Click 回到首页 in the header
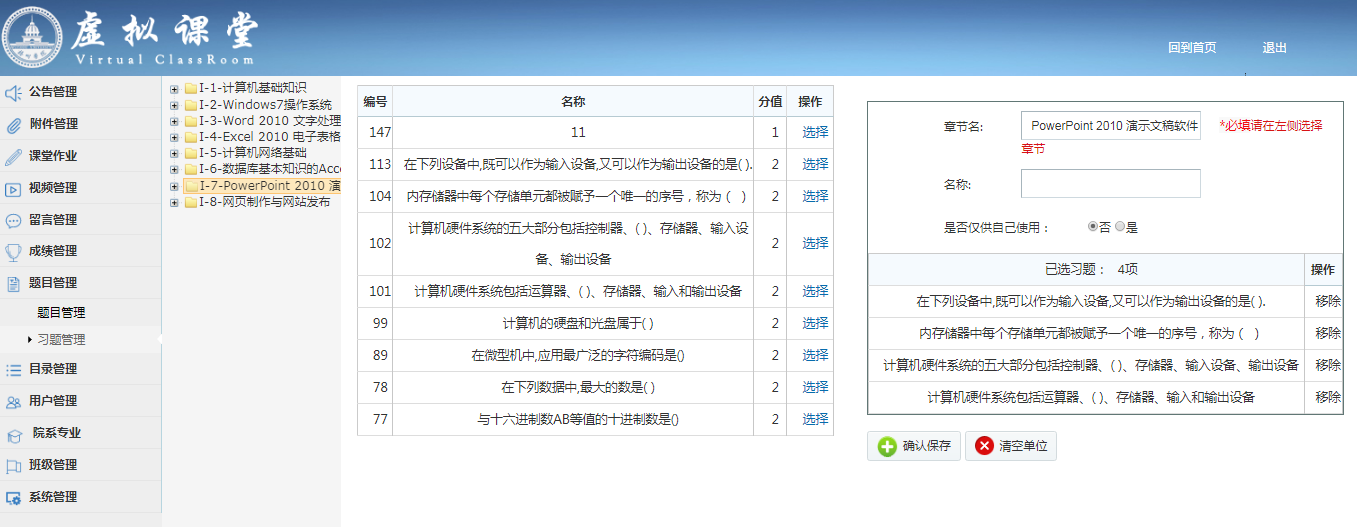 [x=1192, y=48]
